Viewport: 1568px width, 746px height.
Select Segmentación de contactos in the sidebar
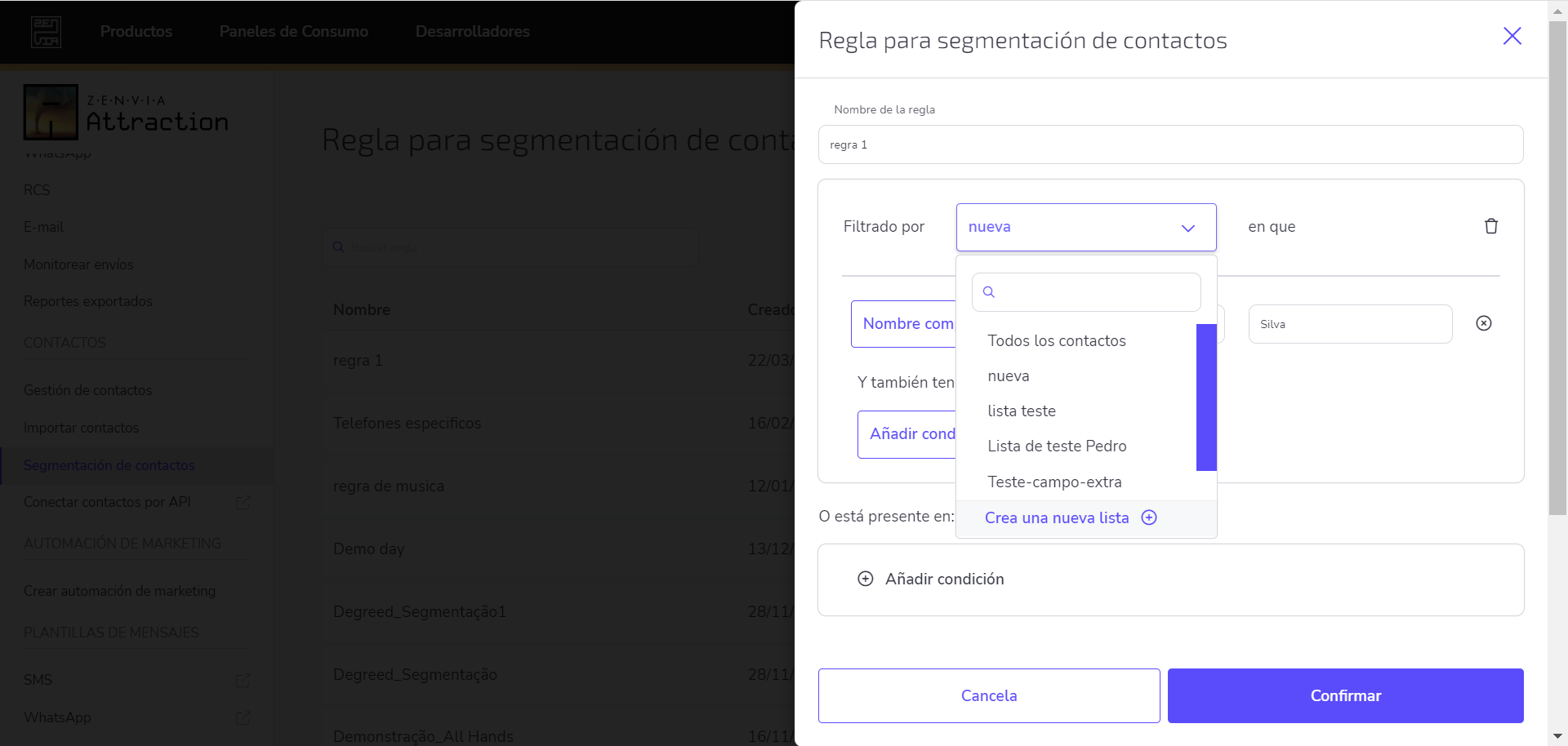(x=109, y=465)
